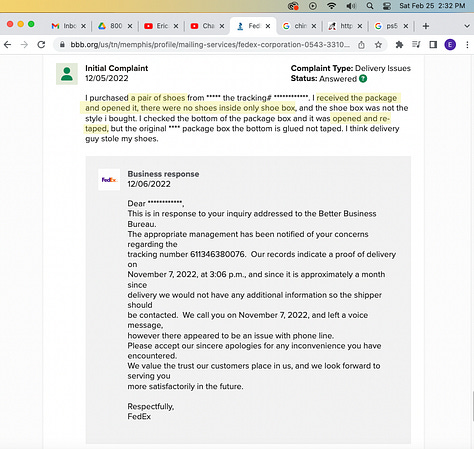This screenshot has width=474, height=449.
Task: Click the highlighted text 'a pair of shoes'
Action: 158,98
